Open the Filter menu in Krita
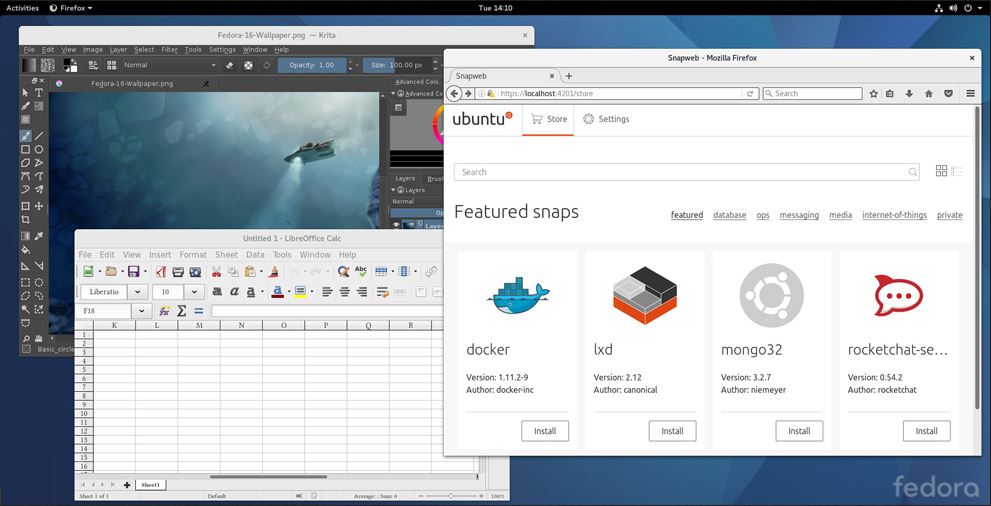 [x=169, y=49]
